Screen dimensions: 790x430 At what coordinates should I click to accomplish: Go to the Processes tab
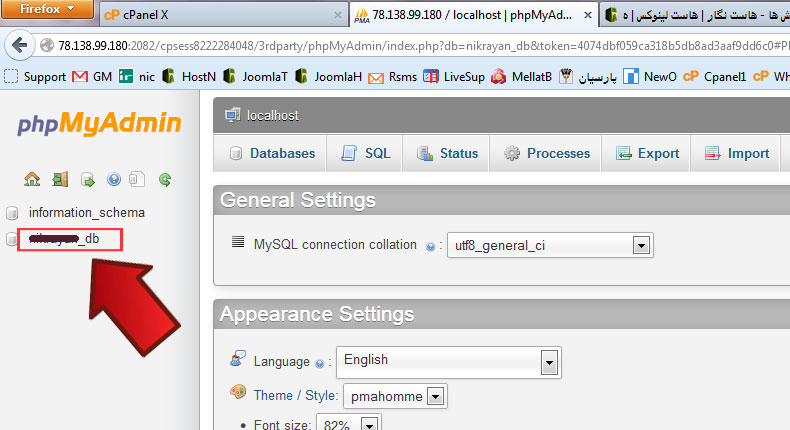(x=546, y=153)
